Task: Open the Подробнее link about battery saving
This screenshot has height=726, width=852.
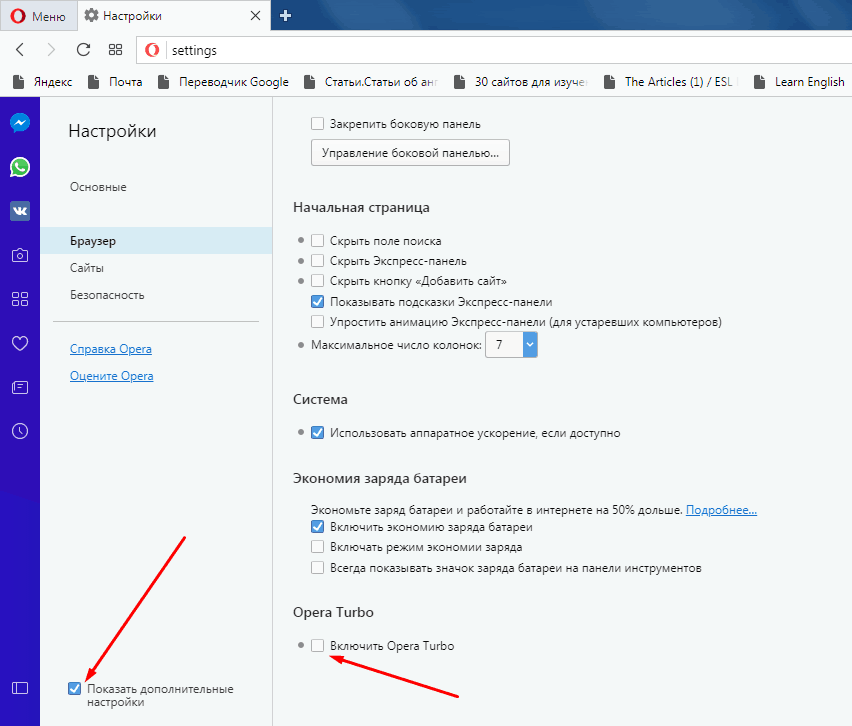Action: (x=721, y=510)
